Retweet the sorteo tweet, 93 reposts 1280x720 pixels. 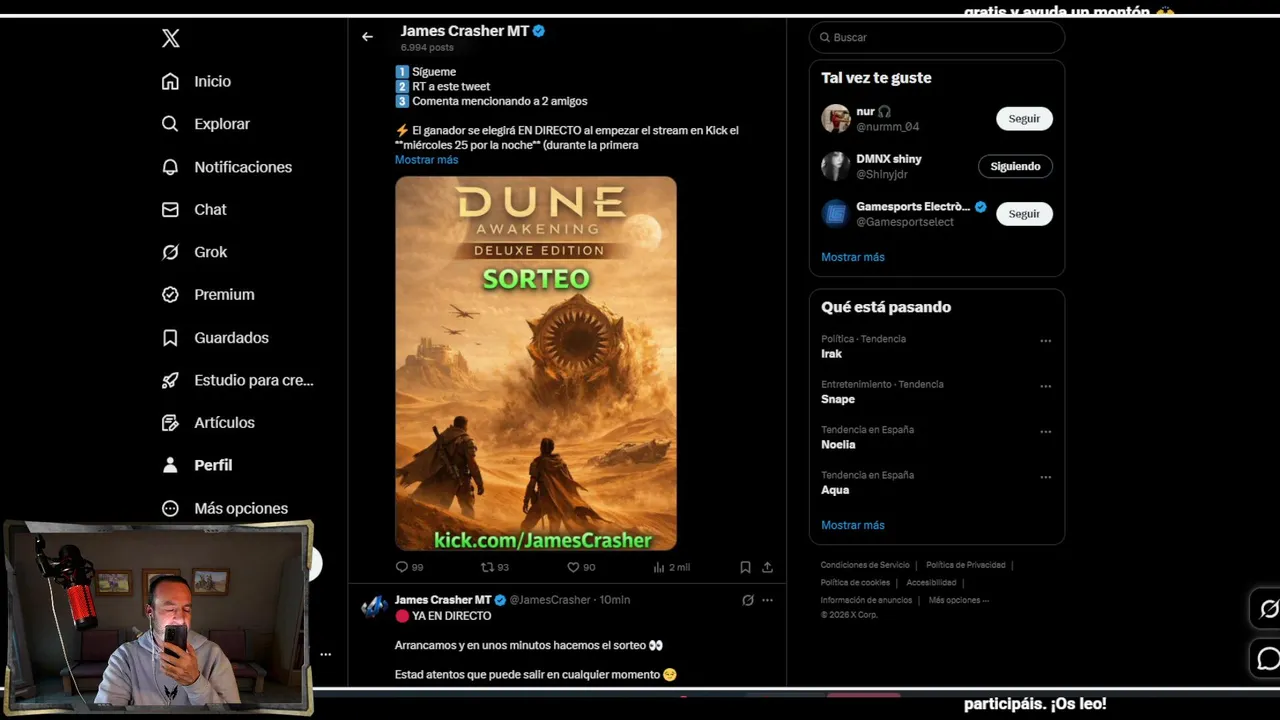tap(495, 567)
